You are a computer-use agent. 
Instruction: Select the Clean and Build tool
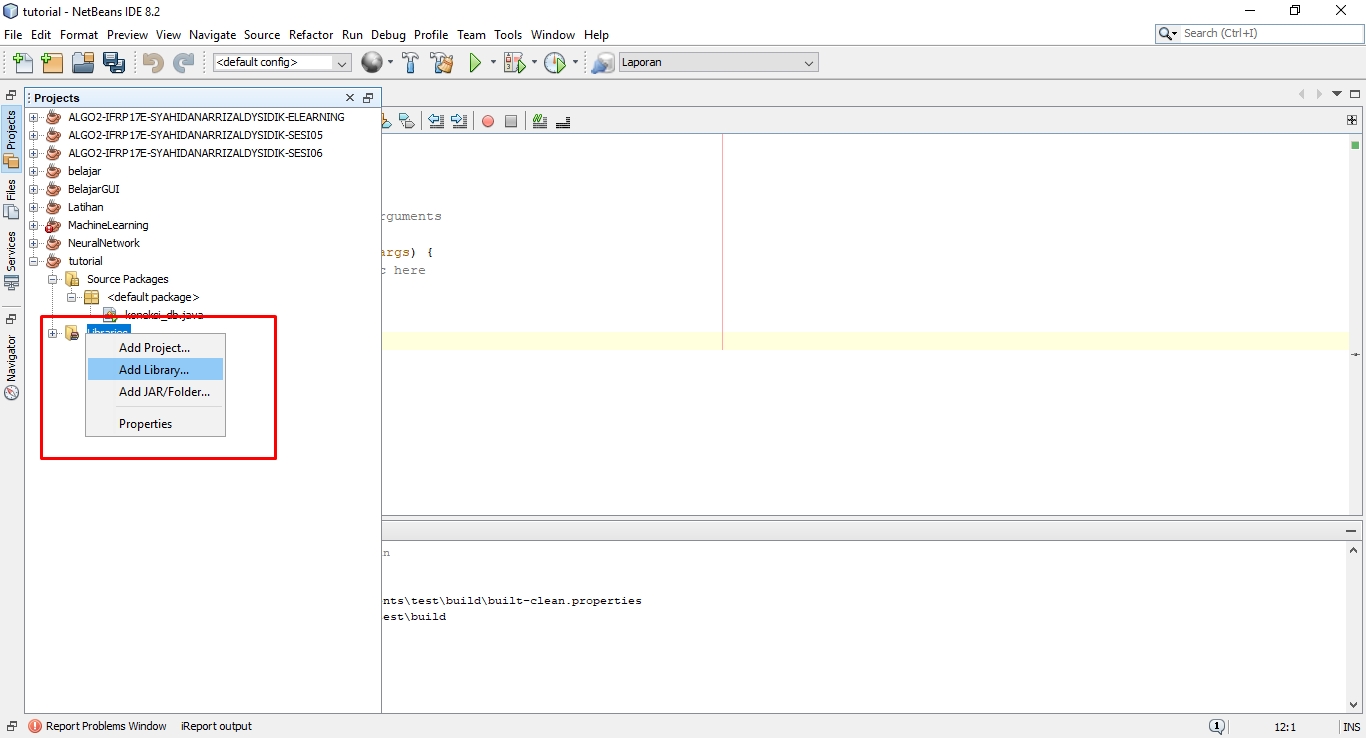coord(442,62)
